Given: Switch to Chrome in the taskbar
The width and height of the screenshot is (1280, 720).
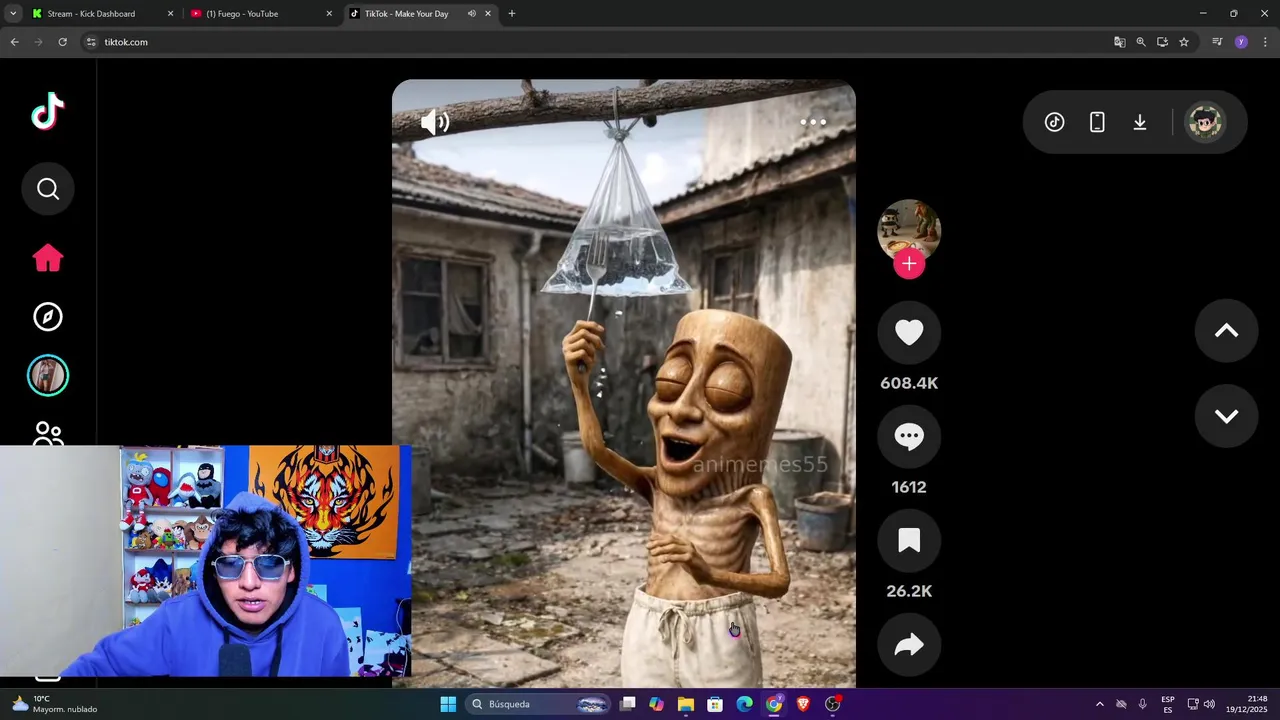Looking at the screenshot, I should (x=774, y=704).
